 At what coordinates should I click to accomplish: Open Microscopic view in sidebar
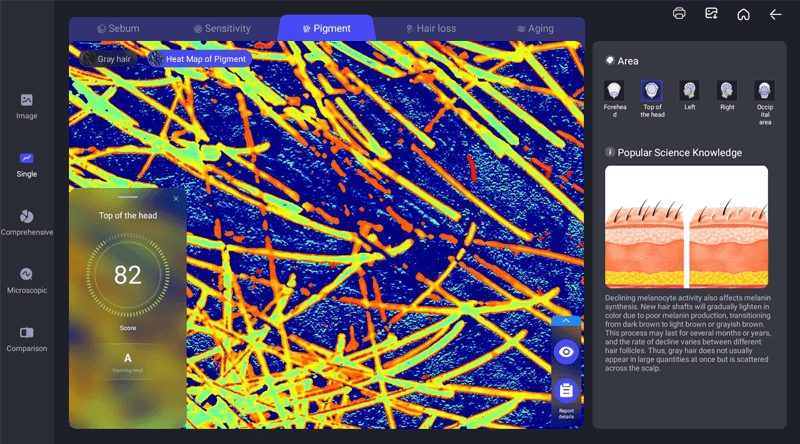[x=27, y=280]
